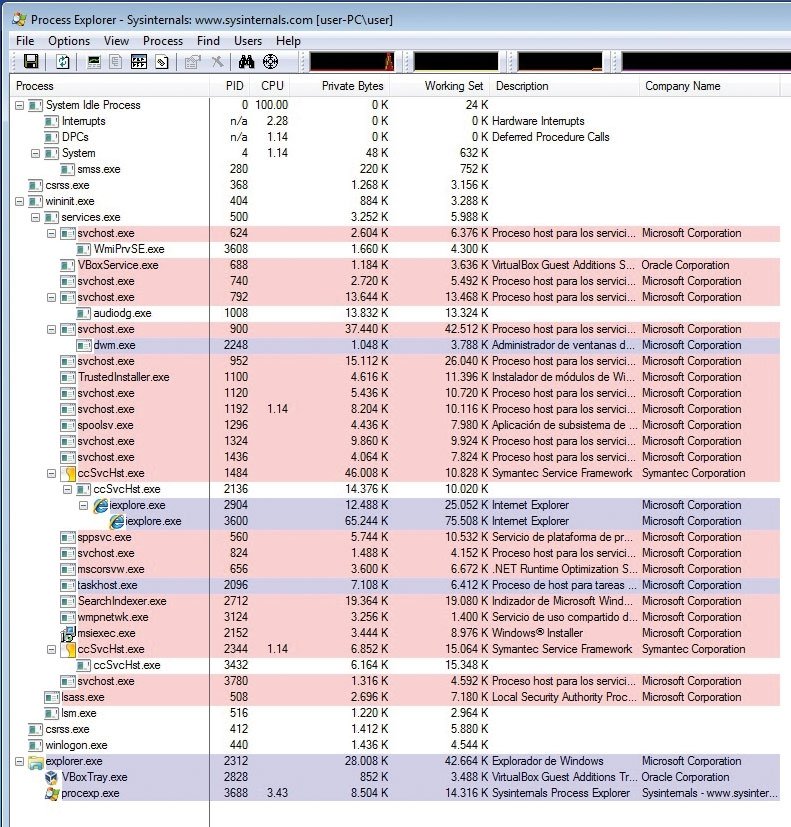
Task: Toggle the Show Process Tree toolbar icon
Action: click(x=116, y=62)
